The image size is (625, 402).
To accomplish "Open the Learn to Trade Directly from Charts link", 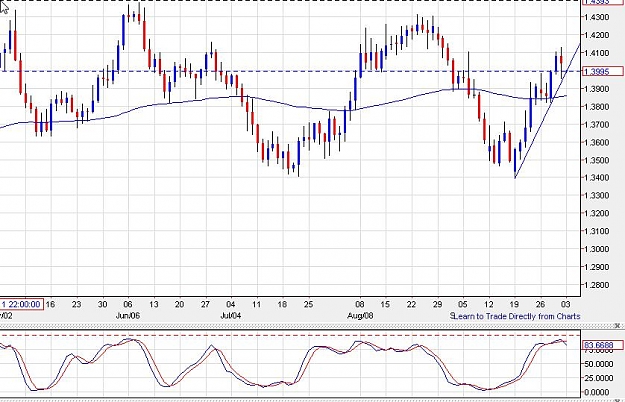I will click(517, 316).
